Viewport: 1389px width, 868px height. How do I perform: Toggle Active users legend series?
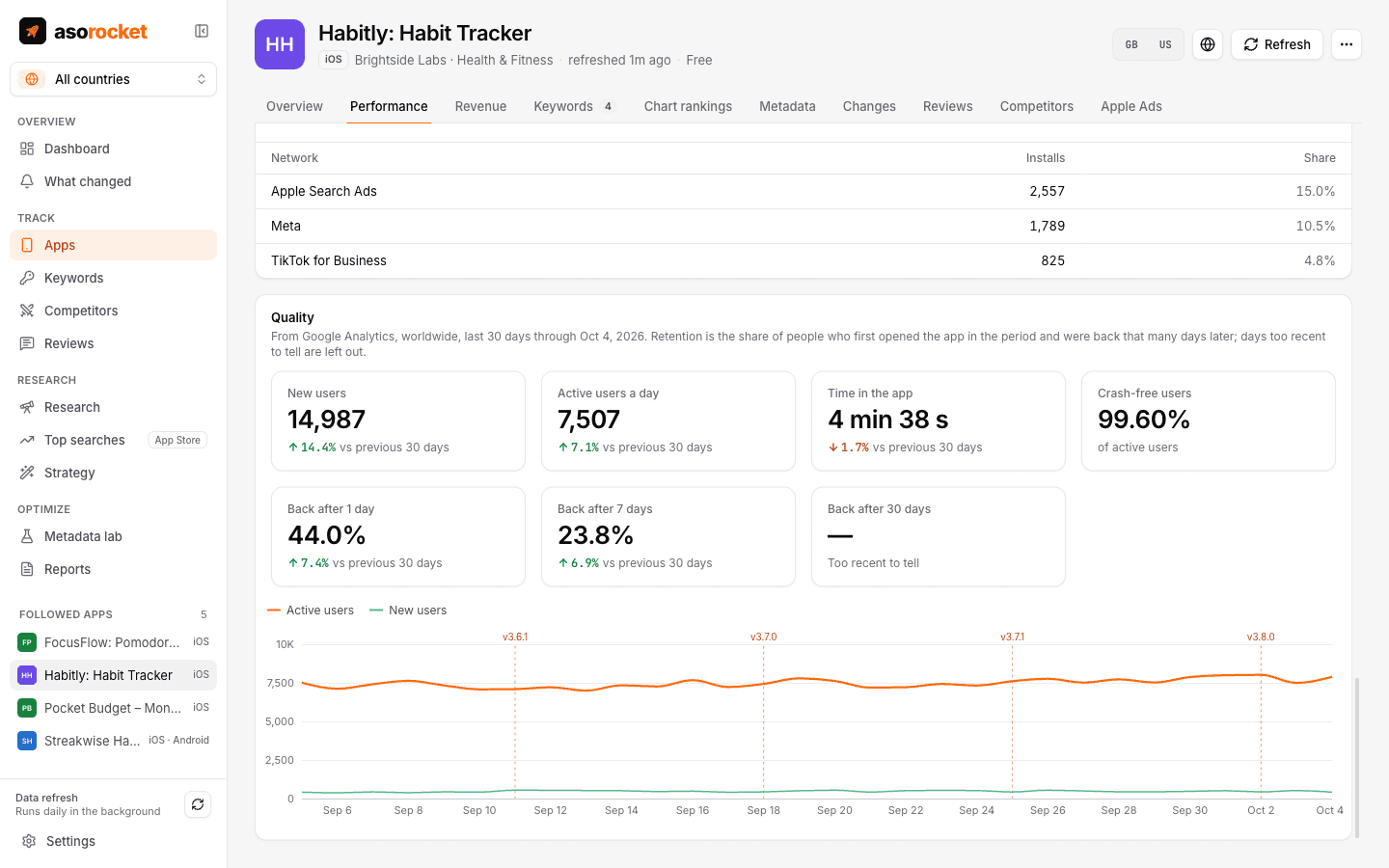pos(311,610)
